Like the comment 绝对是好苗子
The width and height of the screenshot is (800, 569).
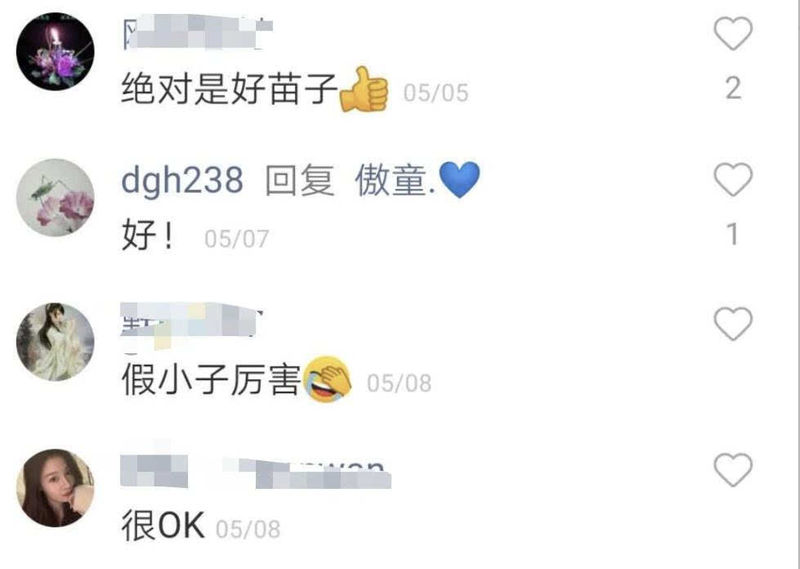pos(733,33)
